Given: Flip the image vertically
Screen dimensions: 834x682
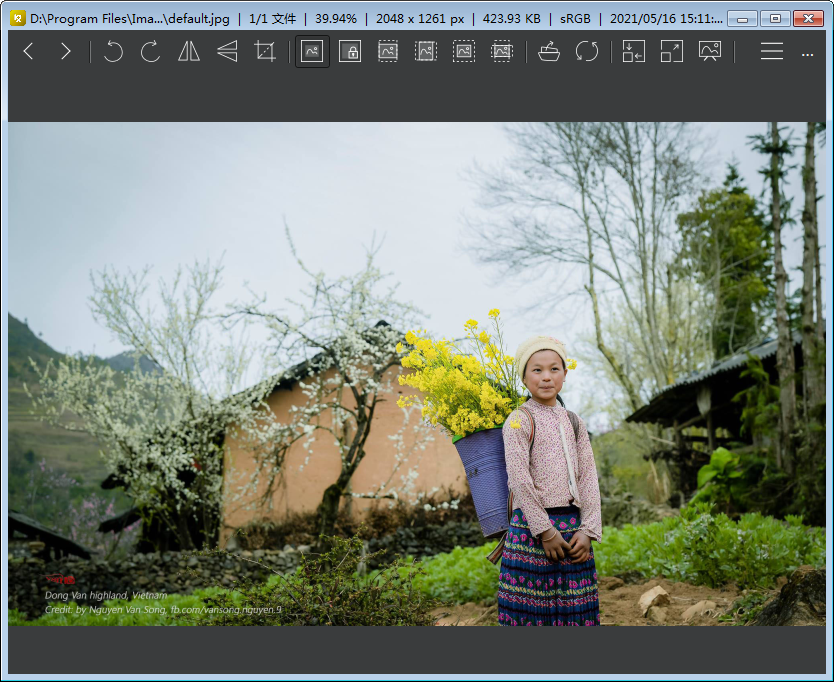Looking at the screenshot, I should coord(227,52).
